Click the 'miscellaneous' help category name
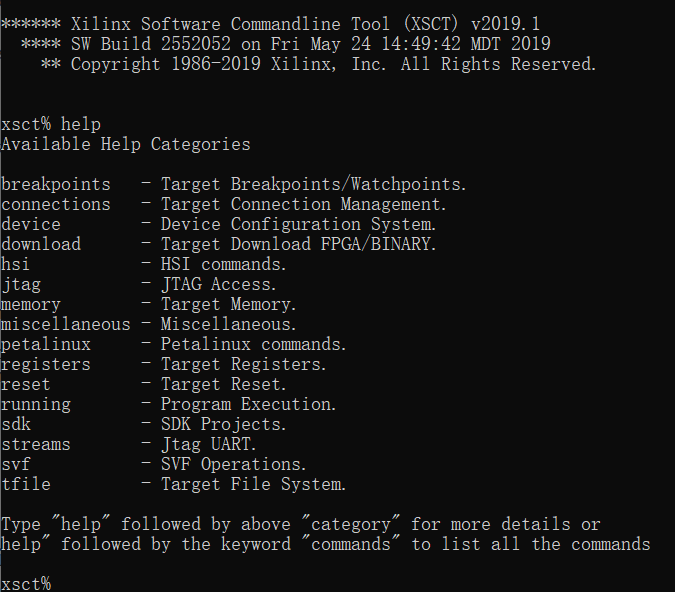 pos(66,324)
